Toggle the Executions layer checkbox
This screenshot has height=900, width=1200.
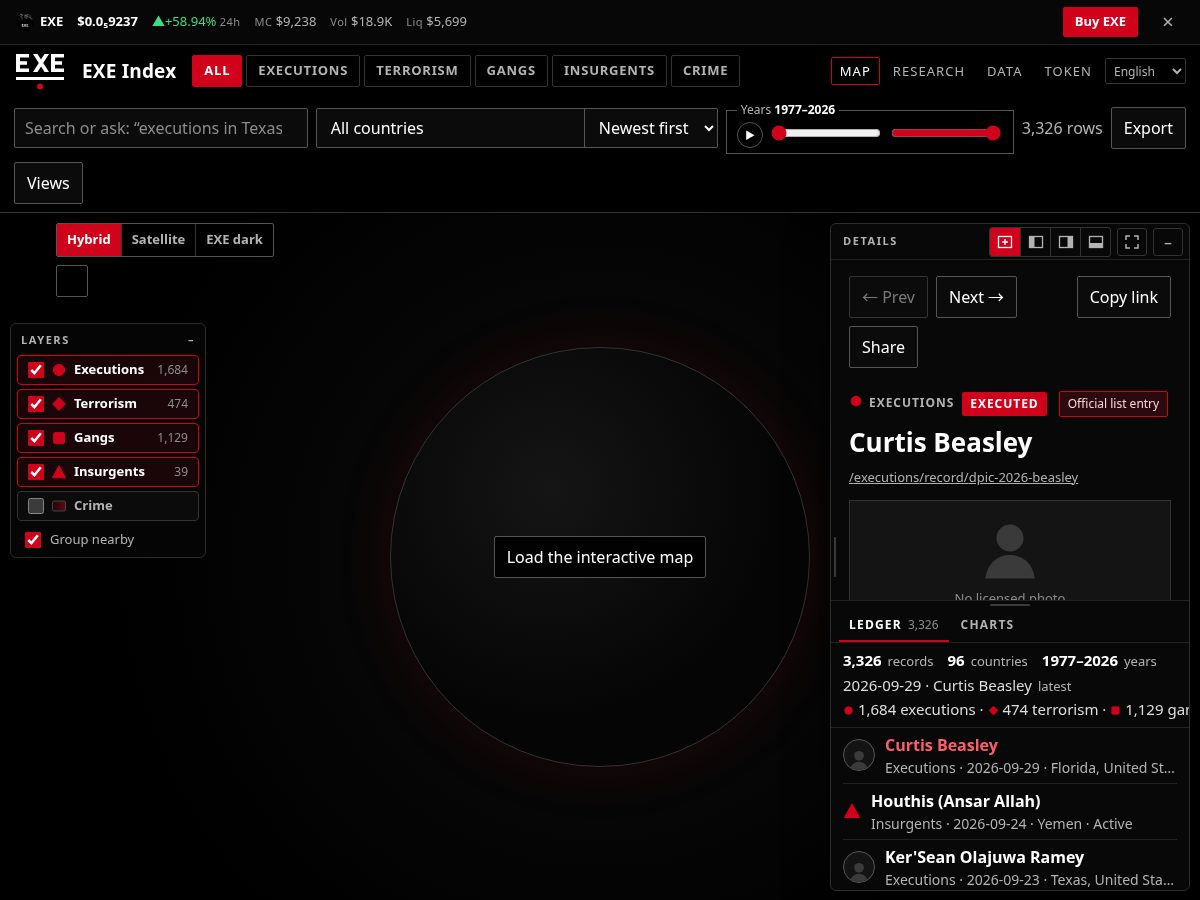(x=36, y=370)
